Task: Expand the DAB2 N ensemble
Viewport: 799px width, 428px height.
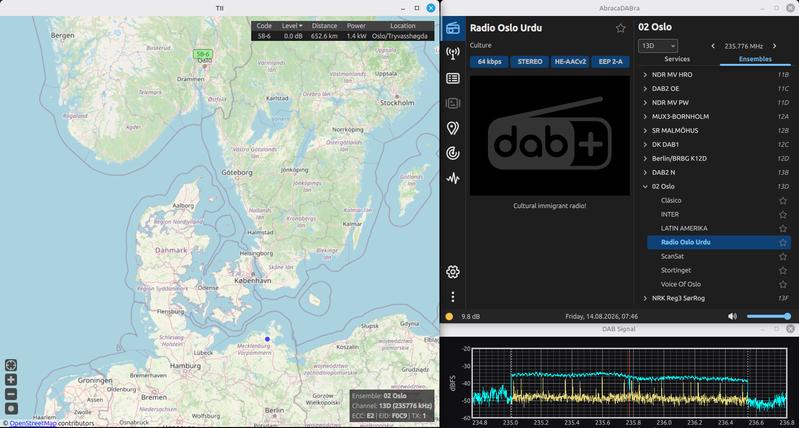Action: coord(645,173)
